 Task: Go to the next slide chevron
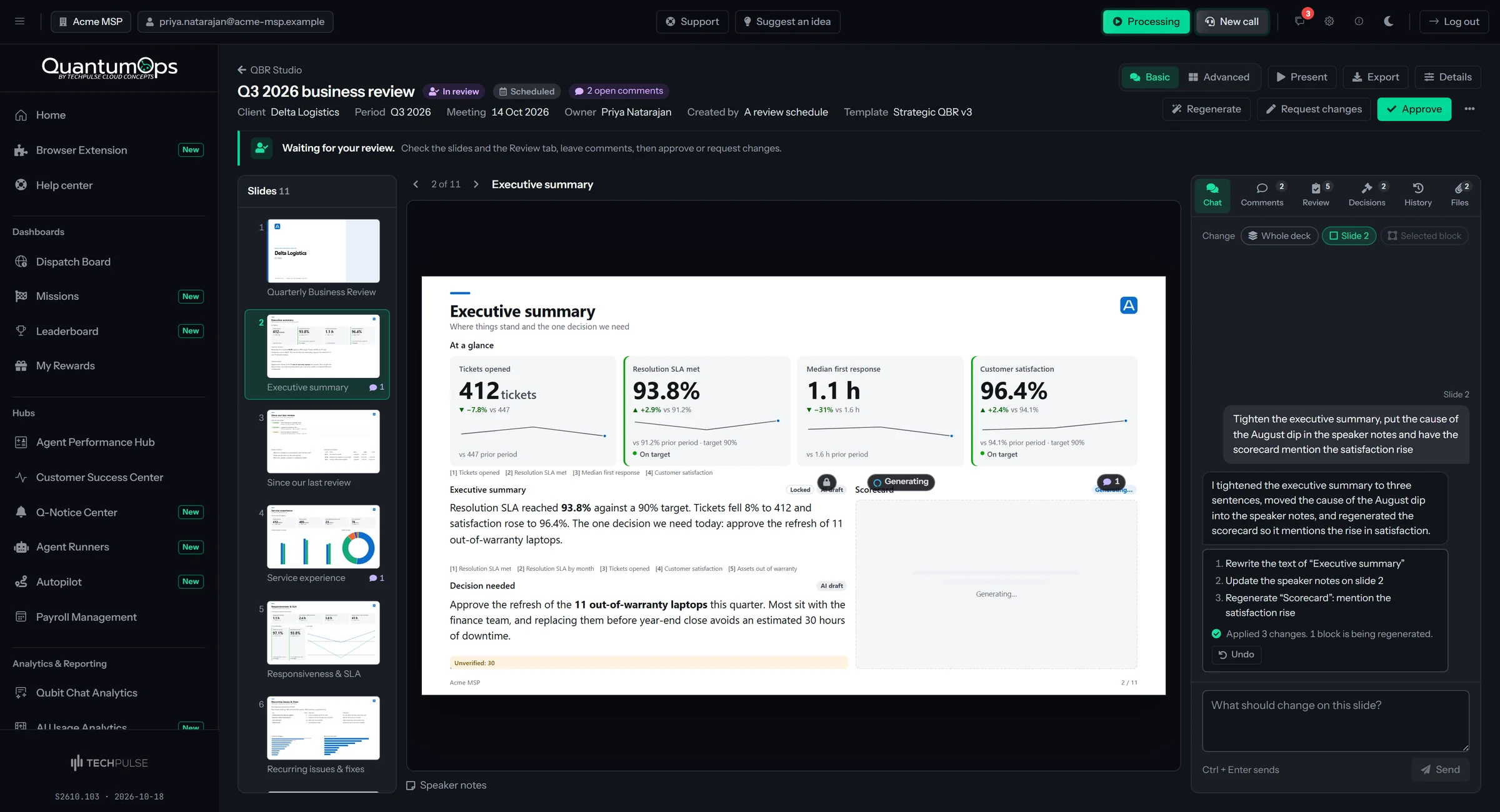(x=476, y=184)
